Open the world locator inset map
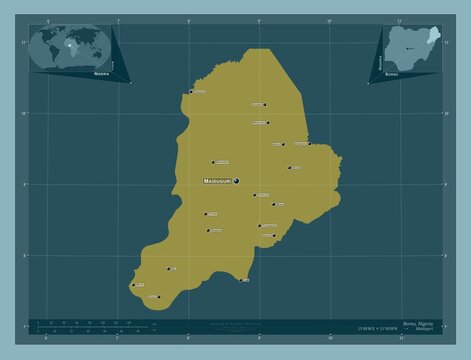This screenshot has height=360, width=471. coord(70,47)
